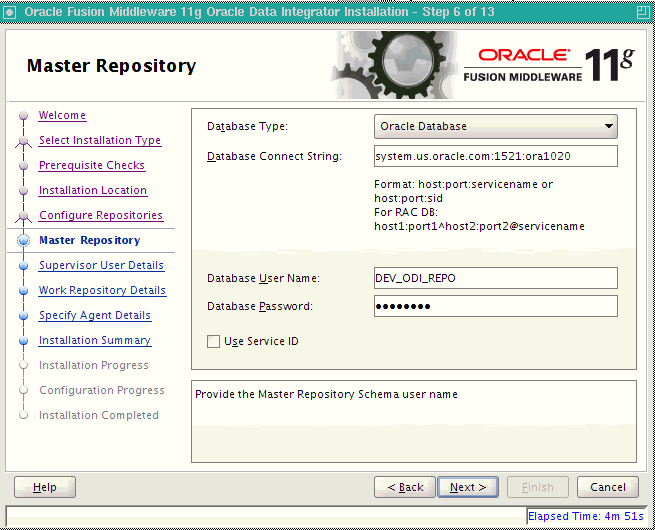The image size is (655, 530).
Task: Open Configure Repositories step
Action: [x=101, y=215]
